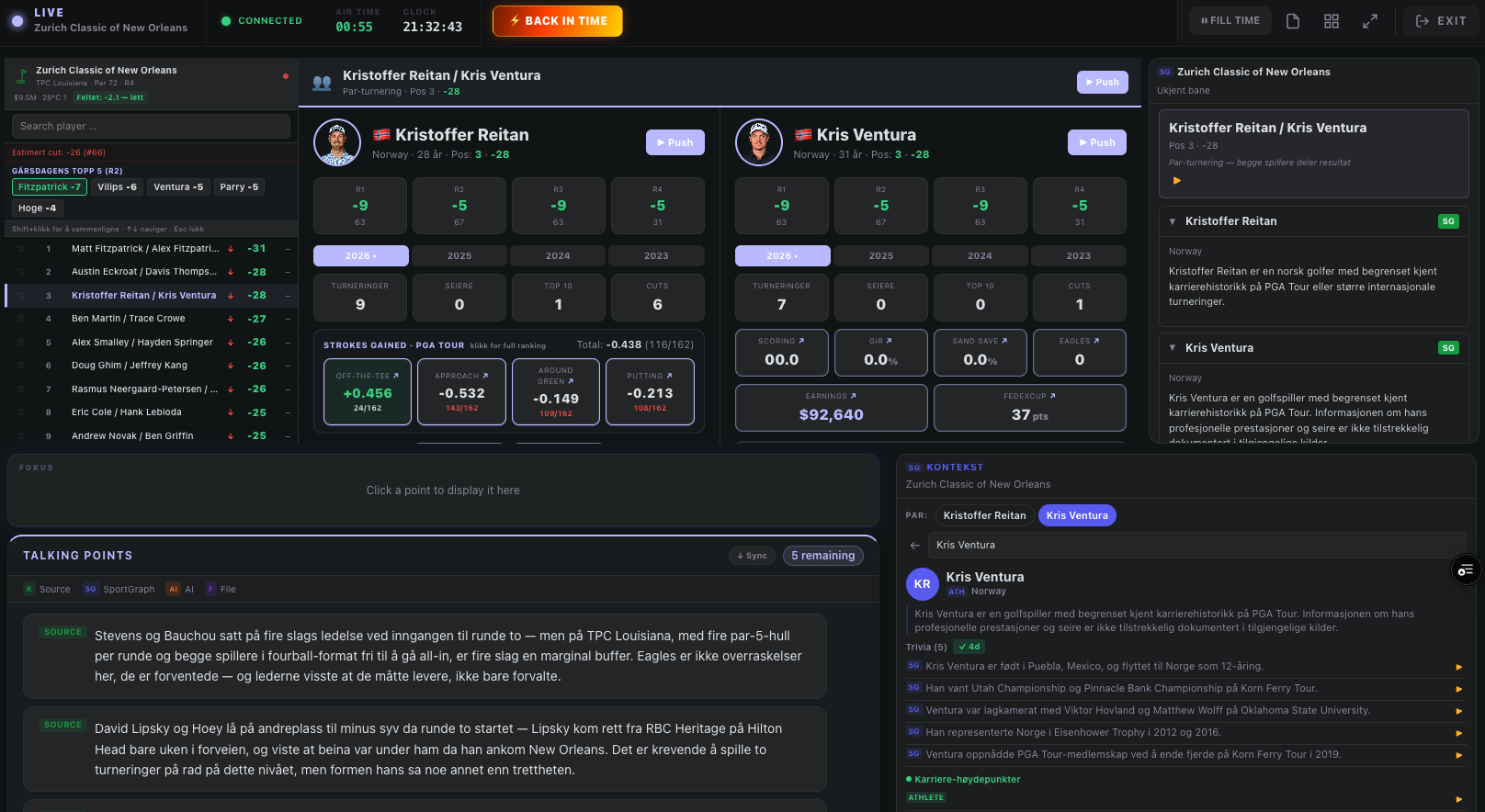1485x812 pixels.
Task: Star the Rasmus Neergaard-Petersen row
Action: click(21, 389)
